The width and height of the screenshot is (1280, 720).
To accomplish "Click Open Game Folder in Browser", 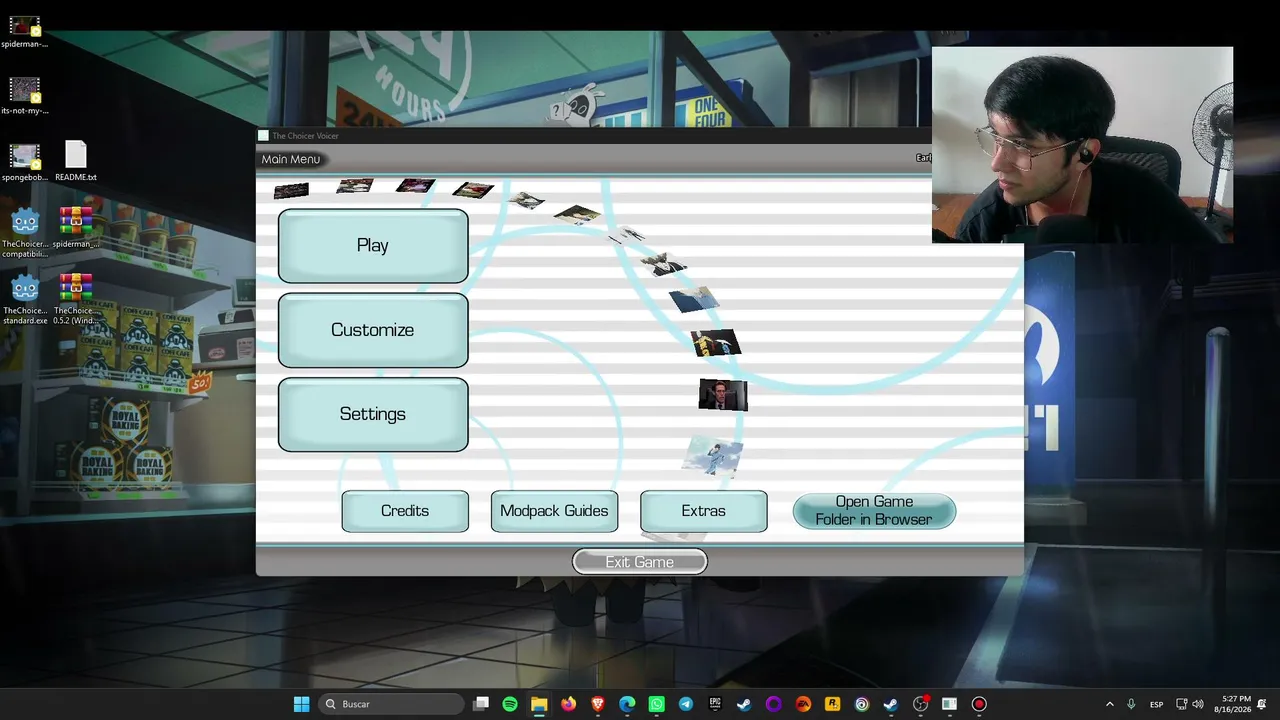I will [874, 511].
